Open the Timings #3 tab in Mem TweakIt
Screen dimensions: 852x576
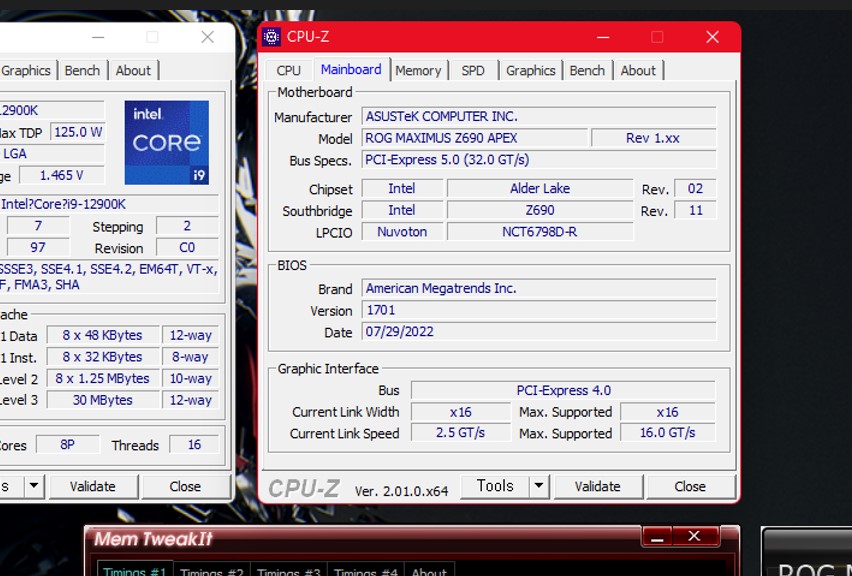coord(289,571)
